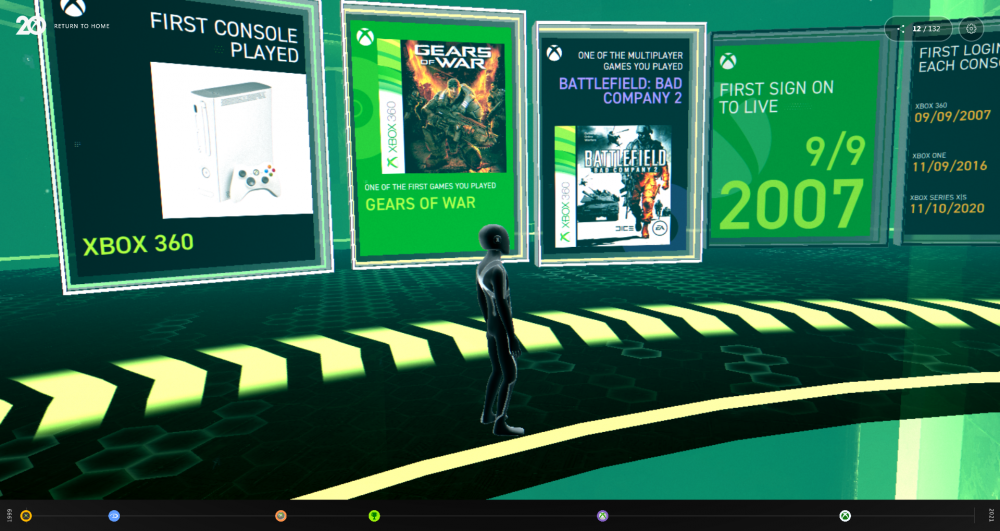The image size is (1000, 531).
Task: Click the Xbox sphere logo above Return to Home
Action: (x=73, y=8)
